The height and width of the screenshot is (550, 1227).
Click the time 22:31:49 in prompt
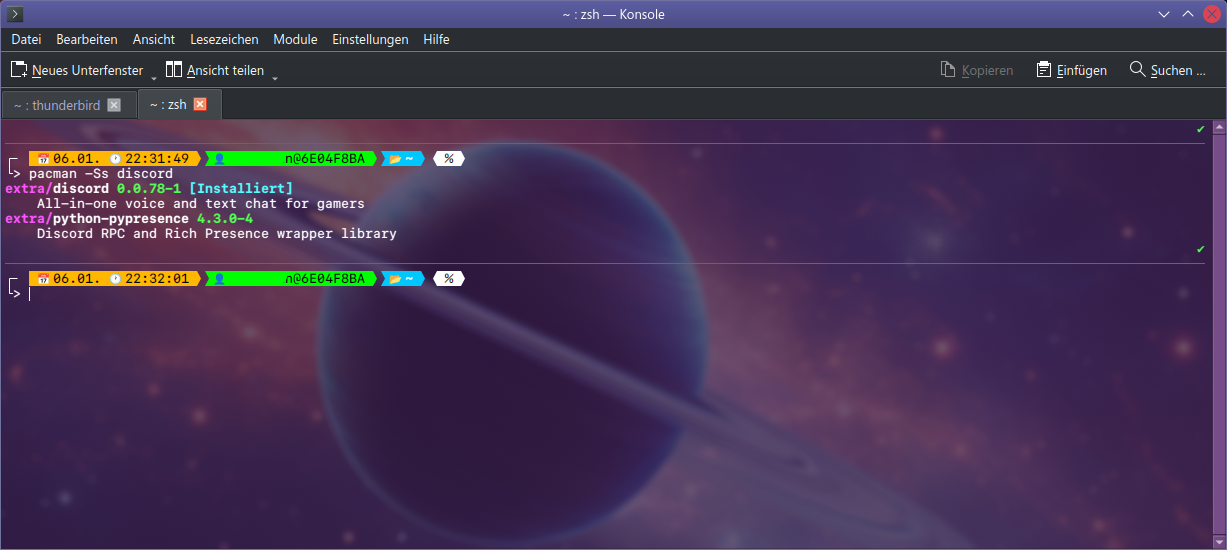pos(157,159)
